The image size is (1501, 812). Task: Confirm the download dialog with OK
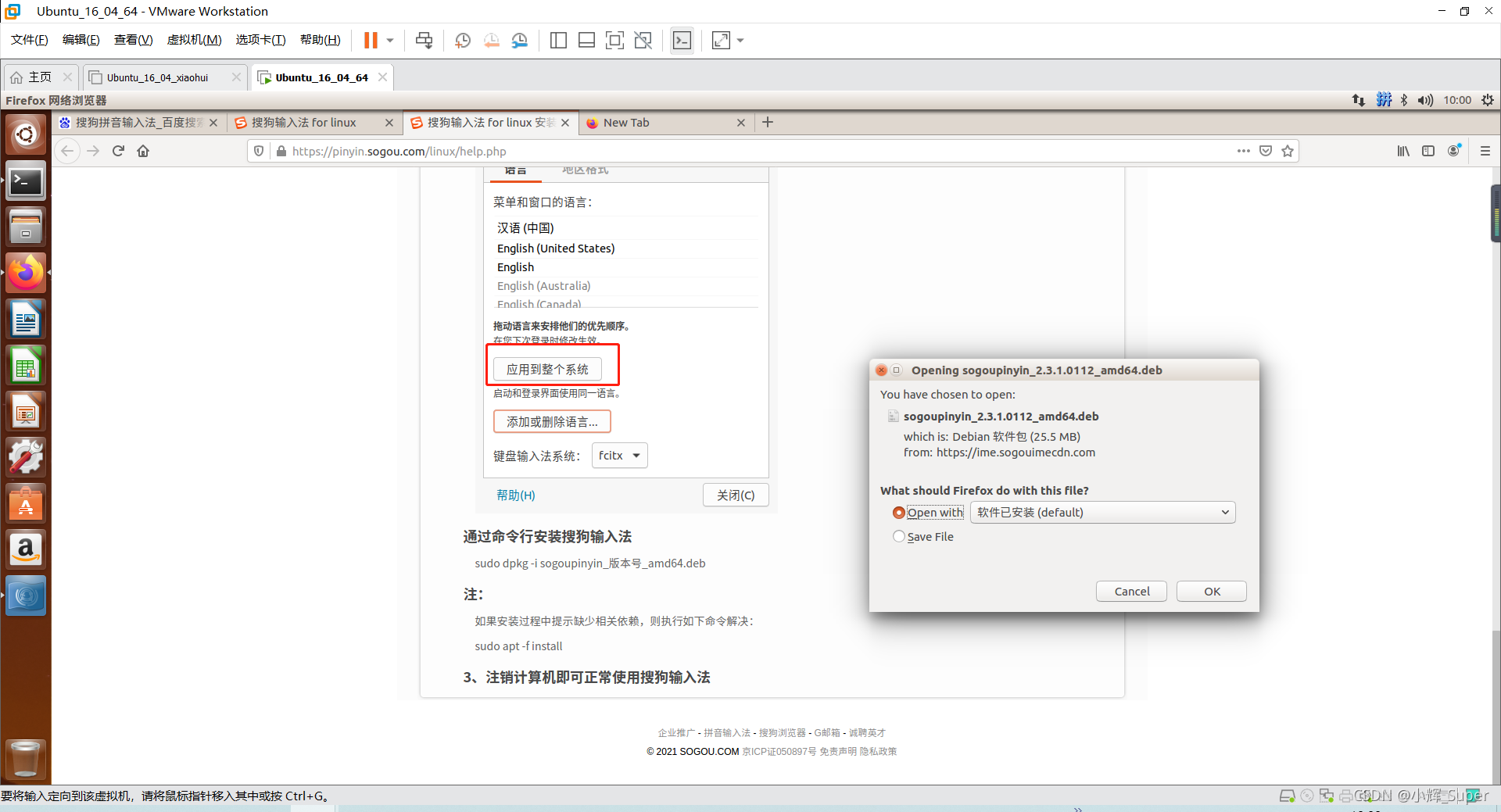coord(1212,592)
